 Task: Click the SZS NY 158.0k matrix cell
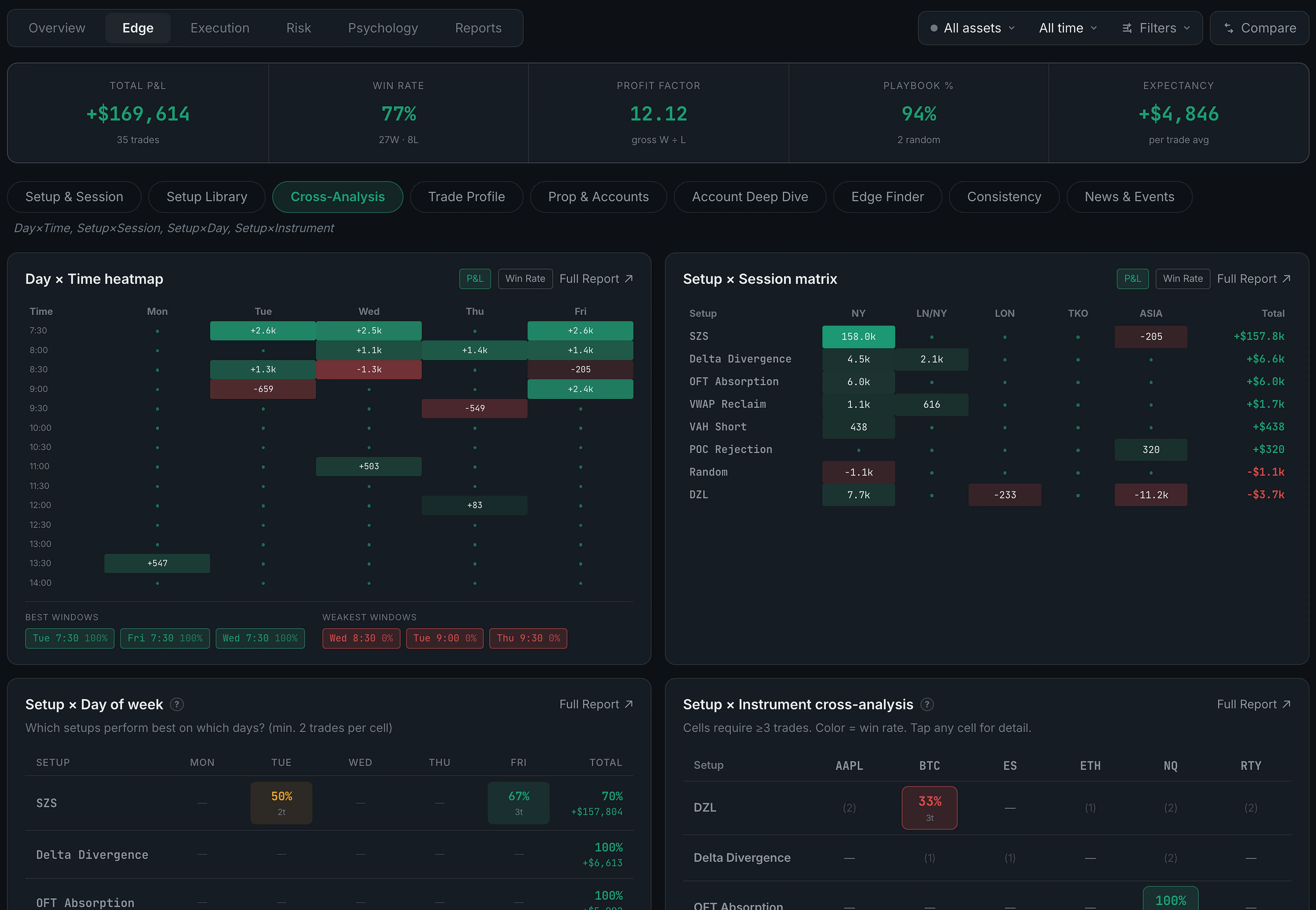(859, 336)
